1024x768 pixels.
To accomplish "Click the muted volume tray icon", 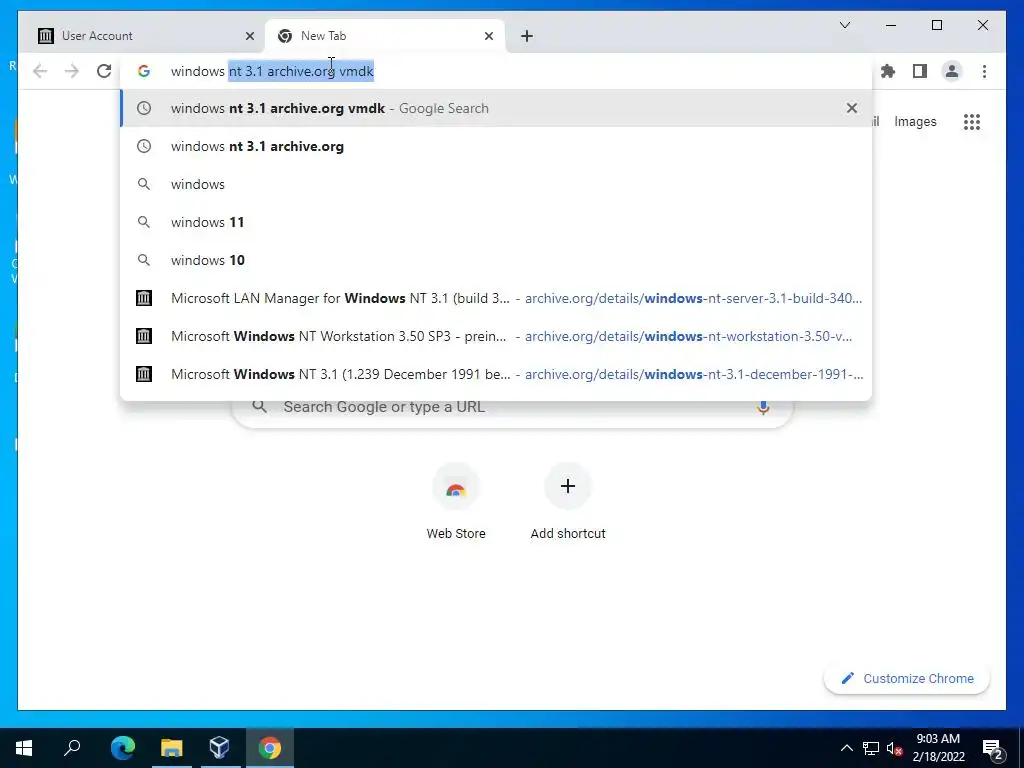I will tap(895, 748).
